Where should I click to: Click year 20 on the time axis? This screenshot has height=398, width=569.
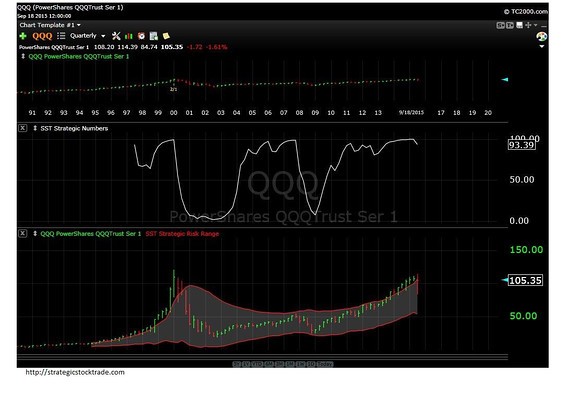(488, 113)
